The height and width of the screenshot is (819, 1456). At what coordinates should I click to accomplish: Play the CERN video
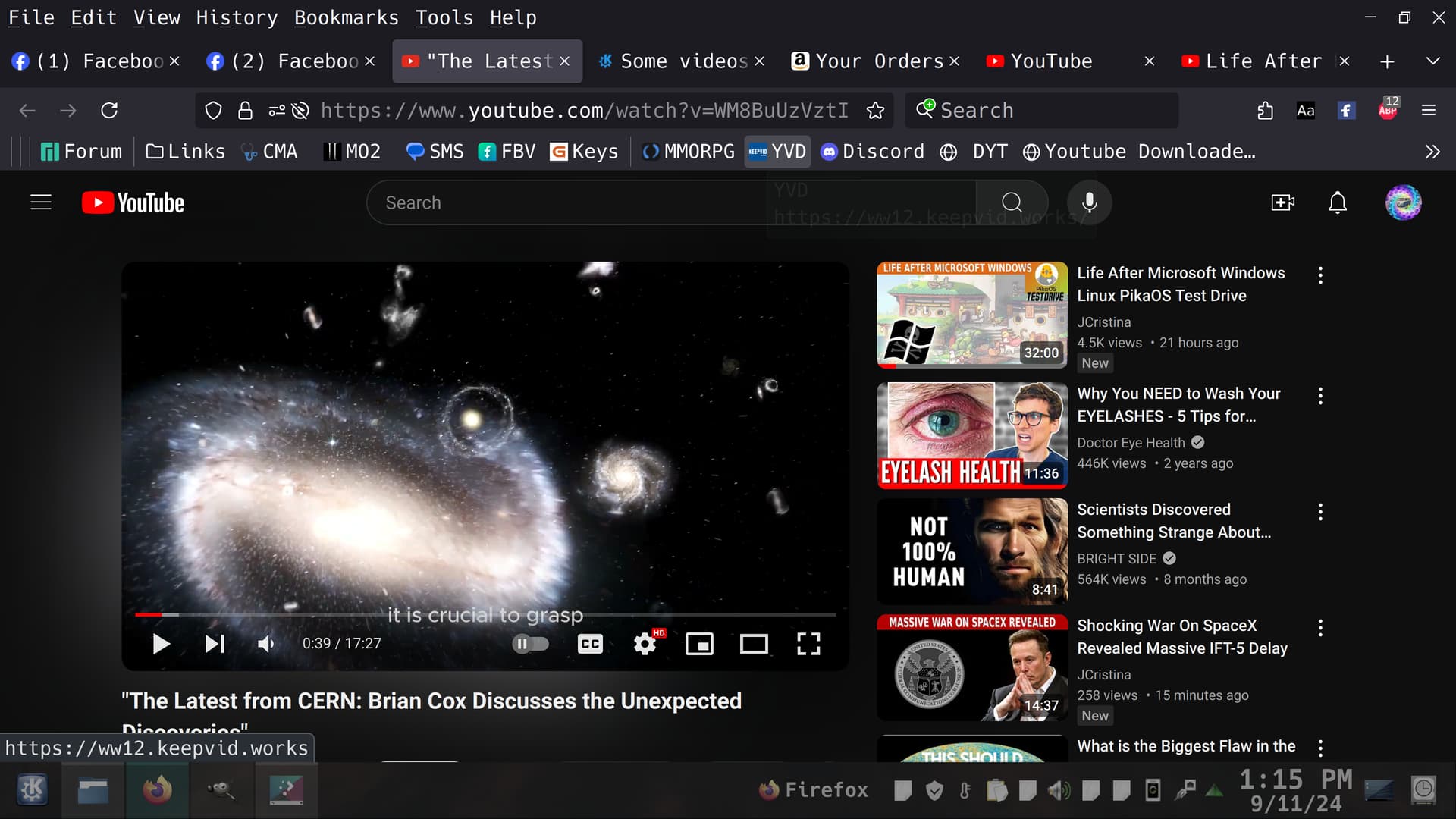click(161, 644)
